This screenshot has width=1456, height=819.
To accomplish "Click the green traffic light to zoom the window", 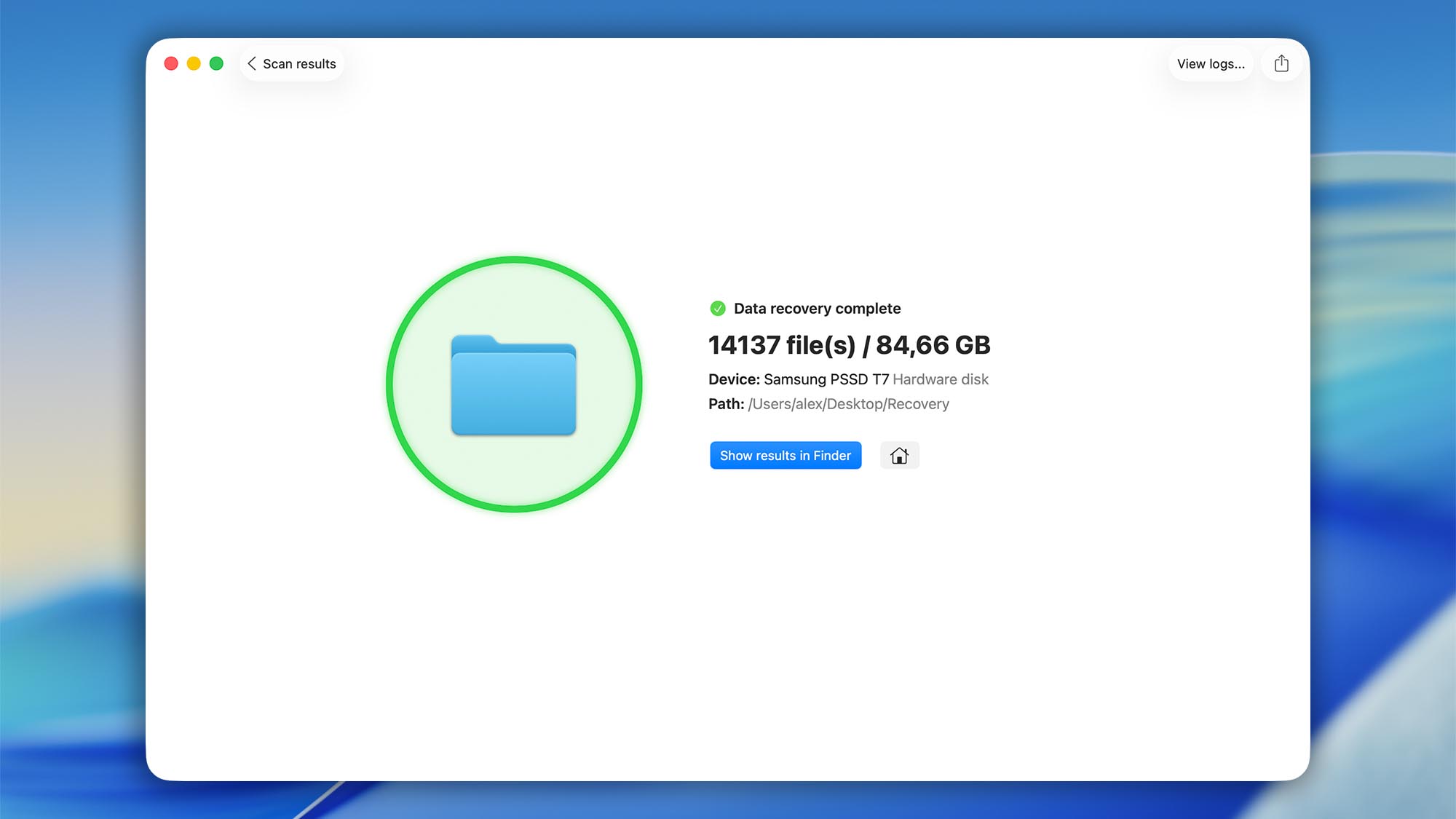I will (216, 63).
